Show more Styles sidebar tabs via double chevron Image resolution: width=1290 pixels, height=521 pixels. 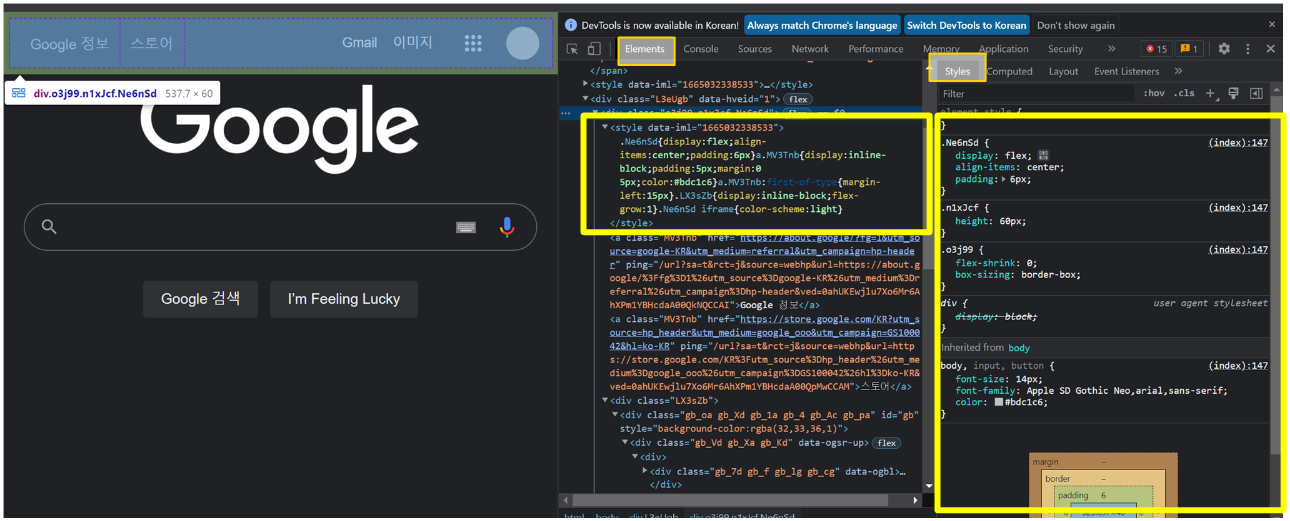[x=1178, y=71]
